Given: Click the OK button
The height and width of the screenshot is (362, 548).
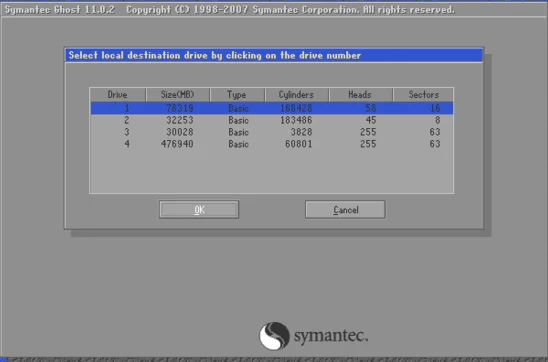Looking at the screenshot, I should point(199,209).
